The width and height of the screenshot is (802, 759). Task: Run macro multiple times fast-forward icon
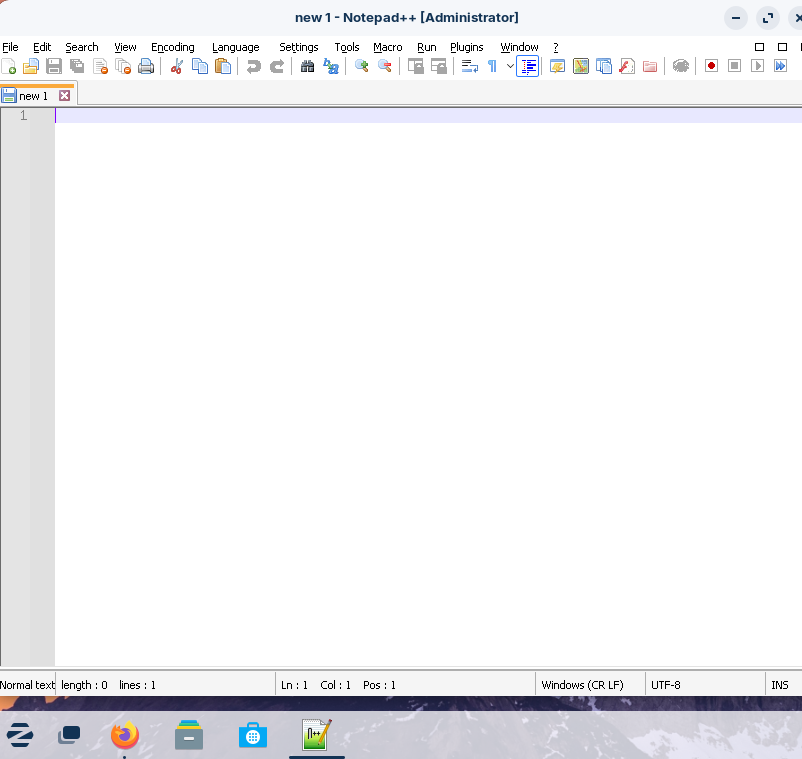point(781,66)
